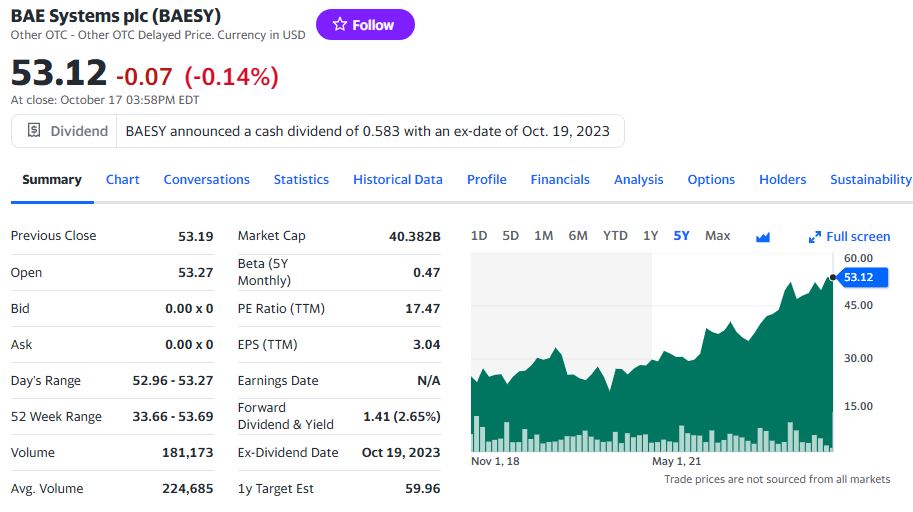Open the chart in Full screen

pos(850,236)
